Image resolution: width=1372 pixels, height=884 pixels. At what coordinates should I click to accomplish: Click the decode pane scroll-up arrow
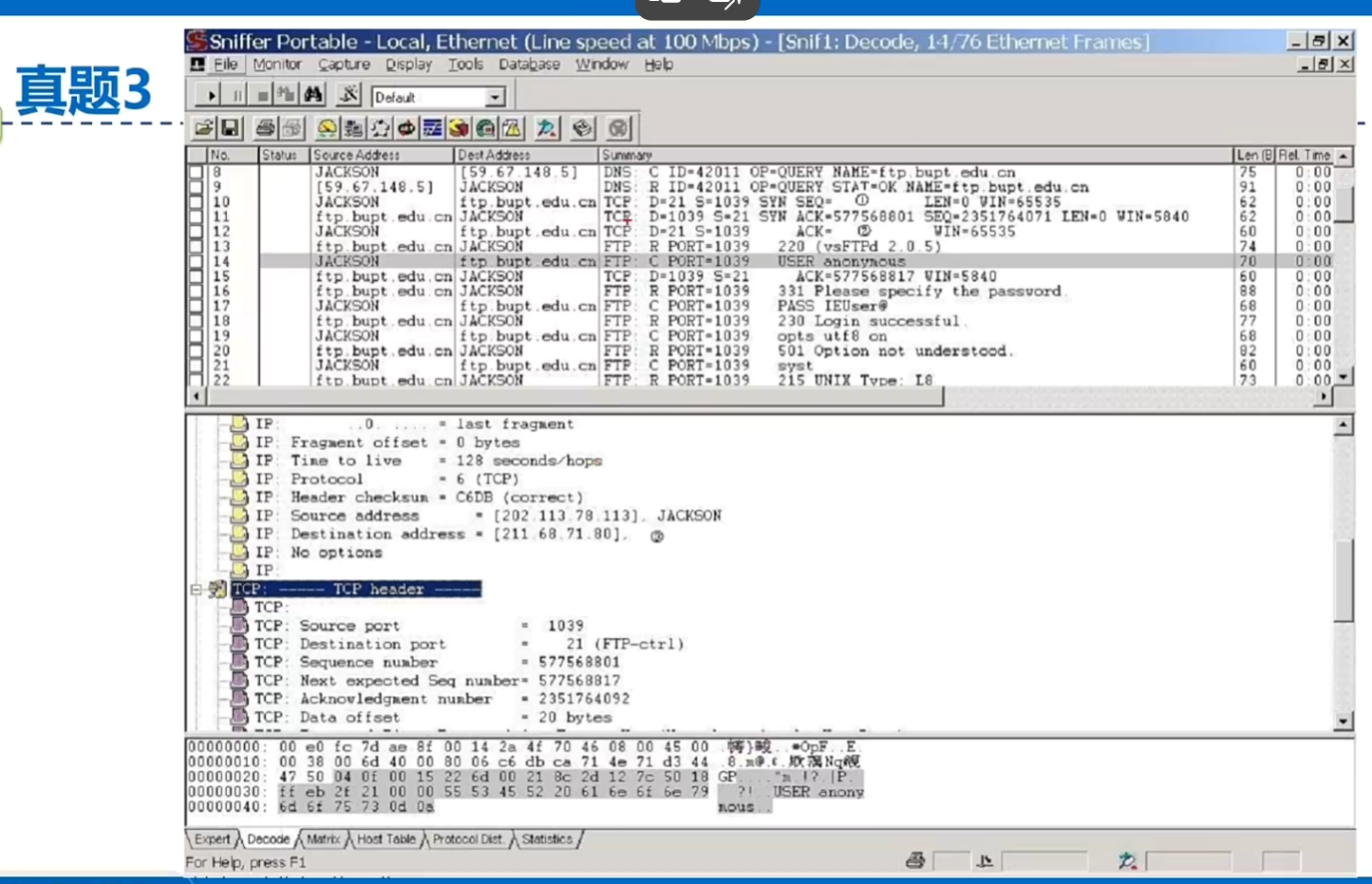1344,424
